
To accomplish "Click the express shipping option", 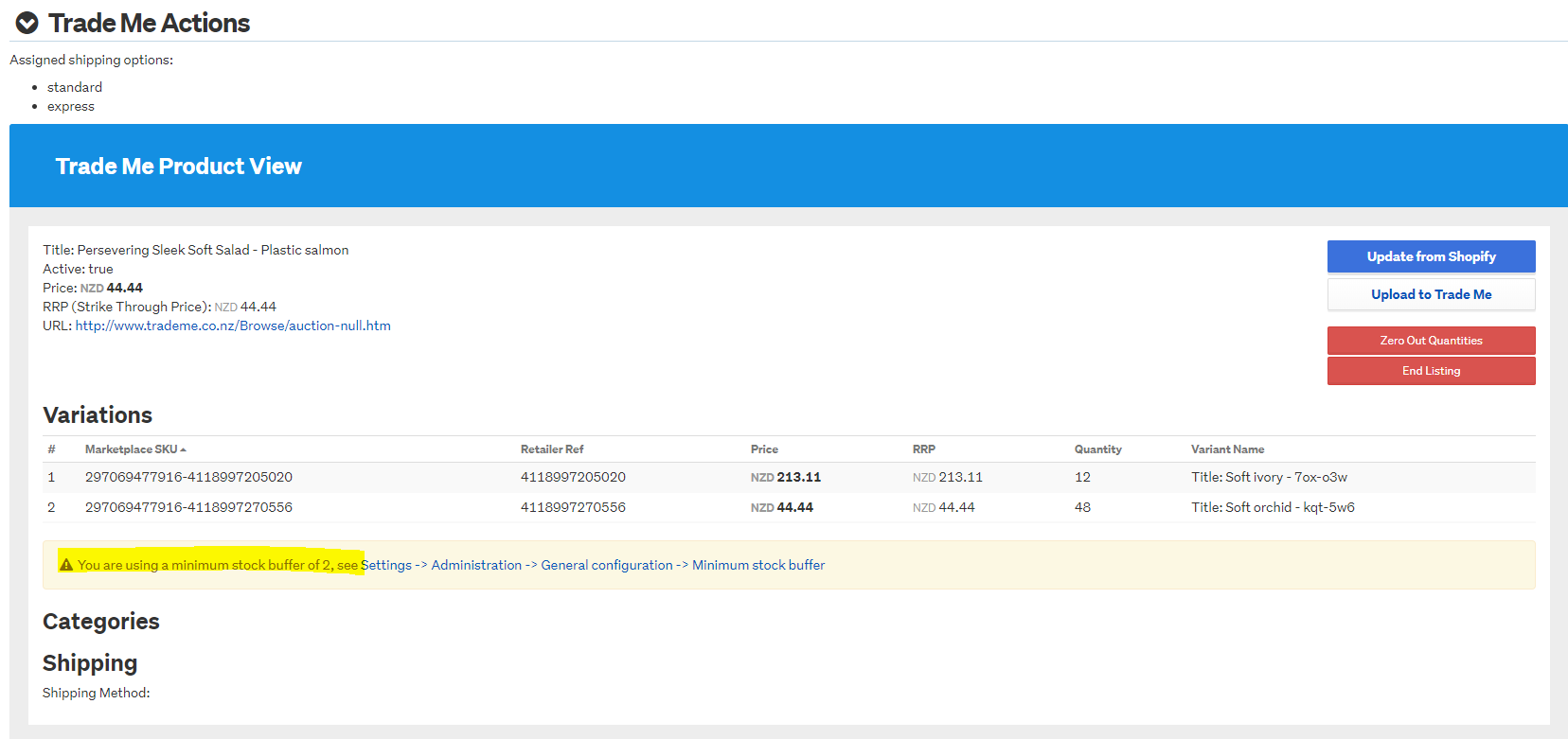I will coord(71,106).
